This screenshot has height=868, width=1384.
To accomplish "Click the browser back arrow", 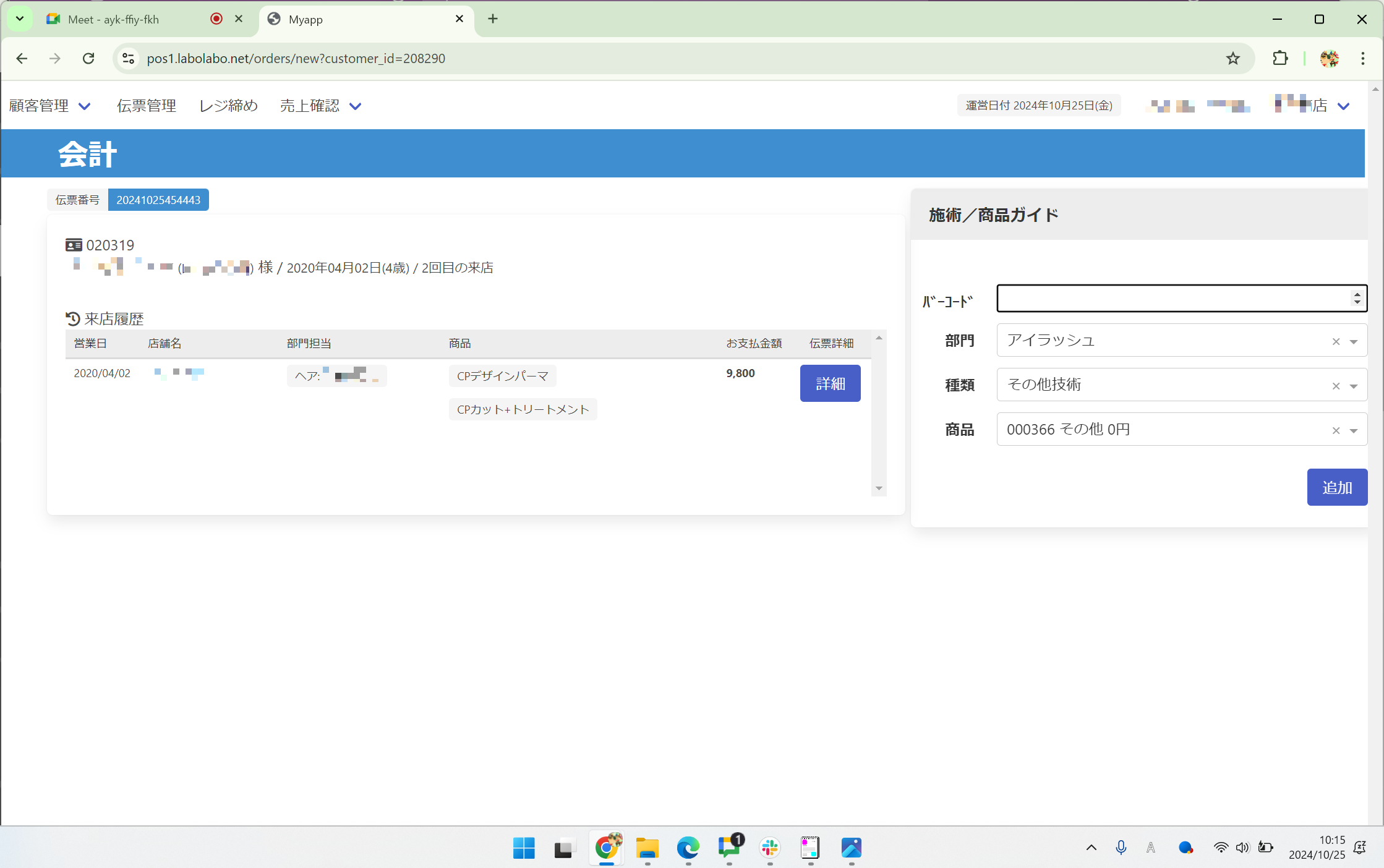I will coord(22,58).
